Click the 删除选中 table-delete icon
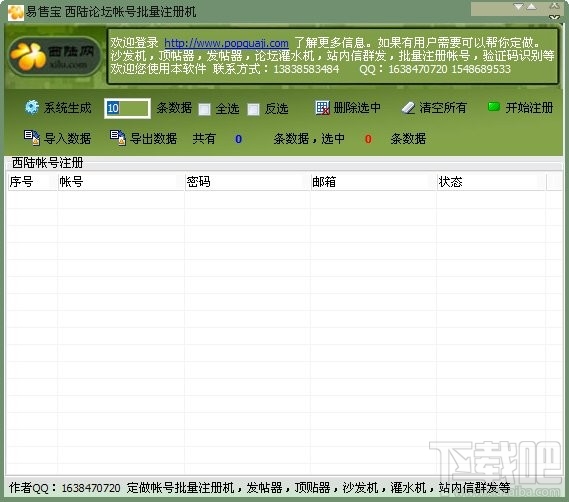 coord(322,108)
